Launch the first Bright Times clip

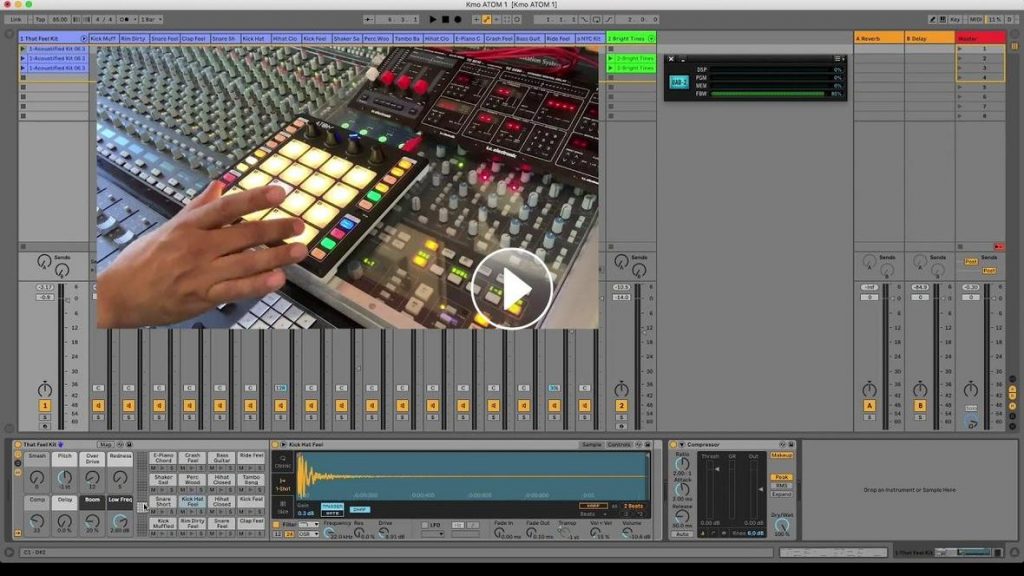click(x=611, y=58)
